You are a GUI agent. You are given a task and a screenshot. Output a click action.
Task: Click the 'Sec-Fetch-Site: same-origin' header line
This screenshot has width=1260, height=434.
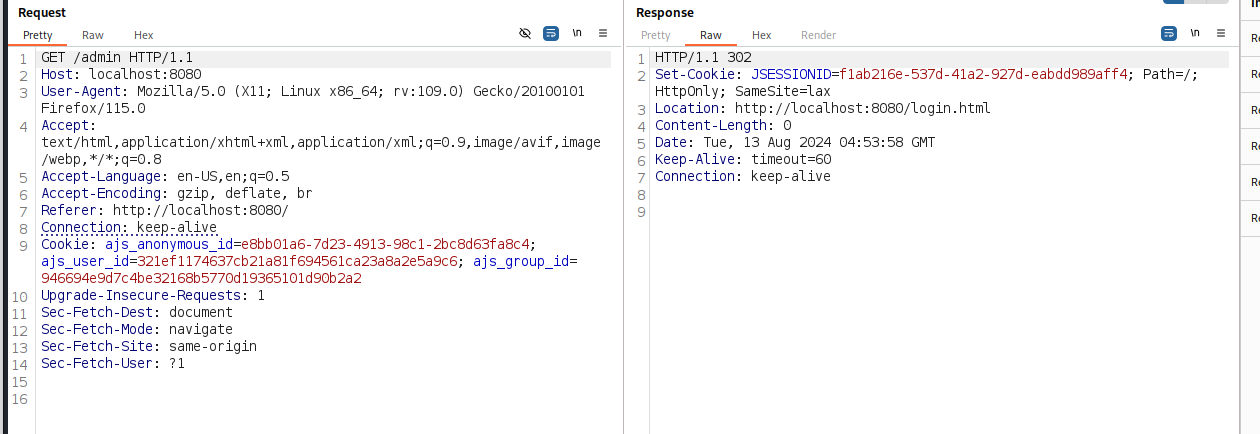[x=149, y=346]
